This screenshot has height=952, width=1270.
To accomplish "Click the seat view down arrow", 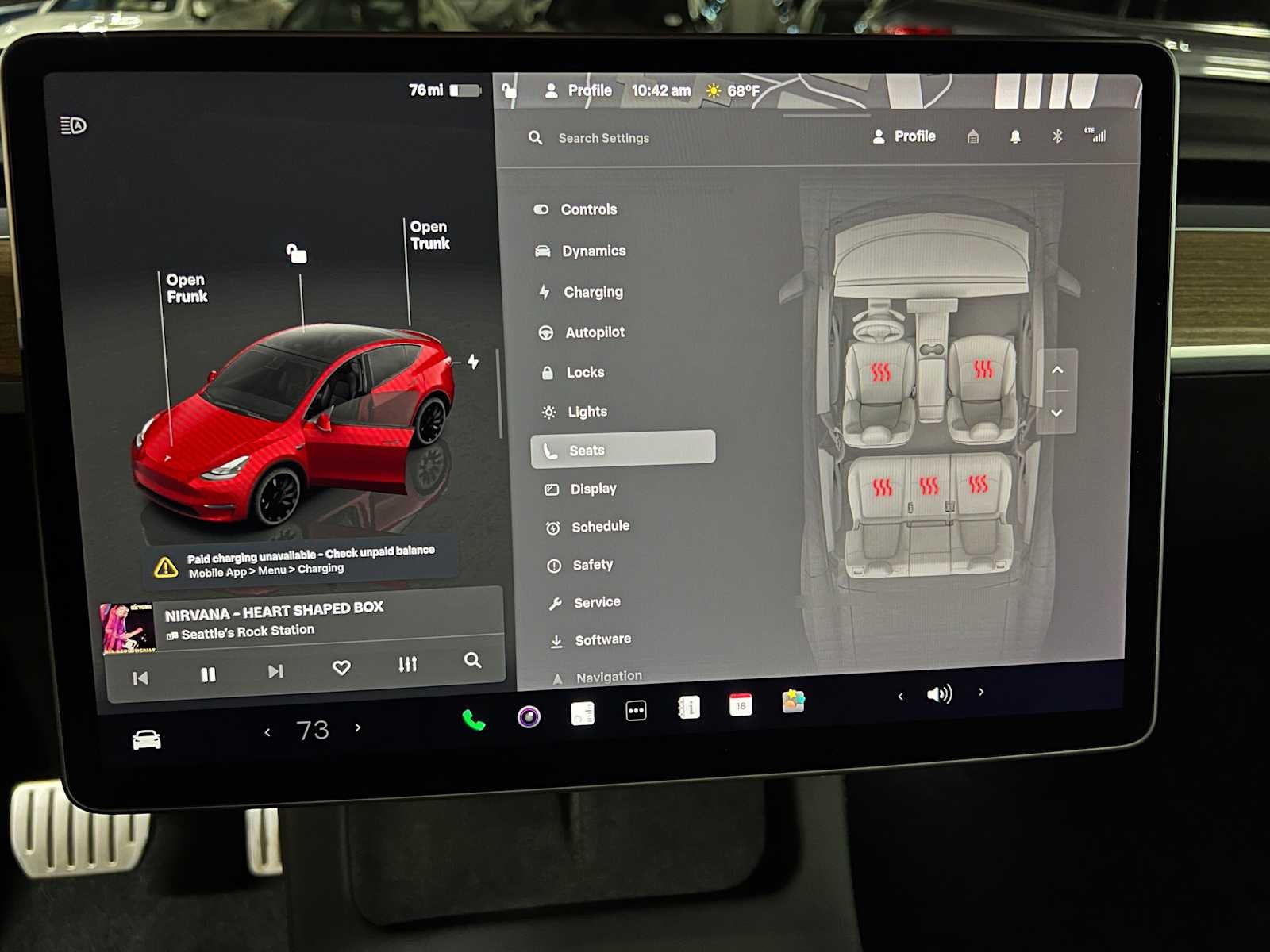I will point(1056,413).
